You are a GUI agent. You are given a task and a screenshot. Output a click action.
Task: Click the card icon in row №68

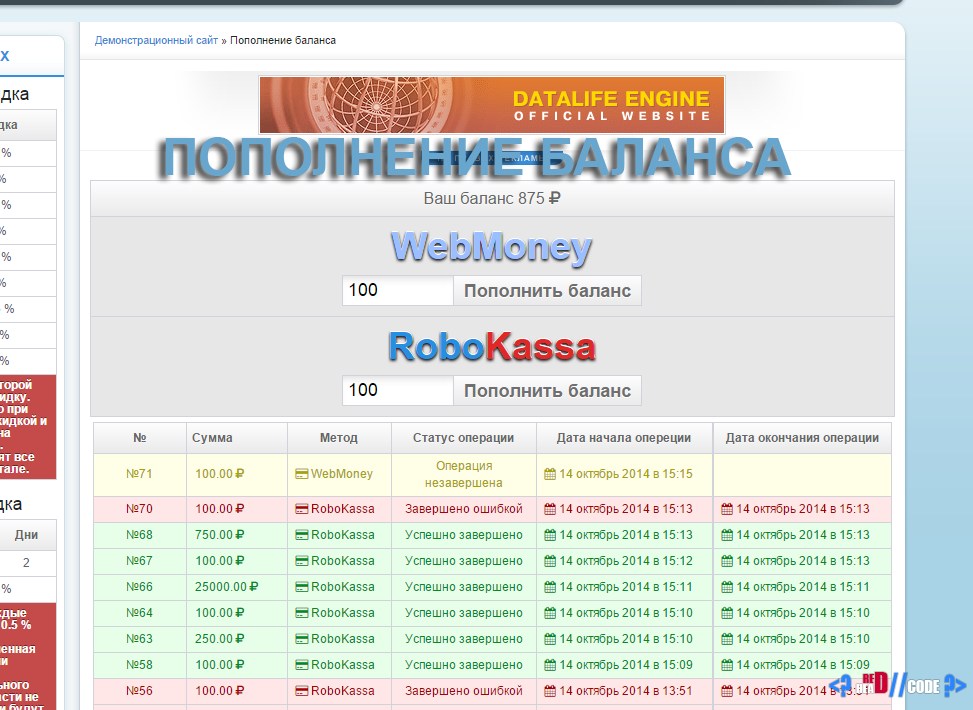coord(302,535)
